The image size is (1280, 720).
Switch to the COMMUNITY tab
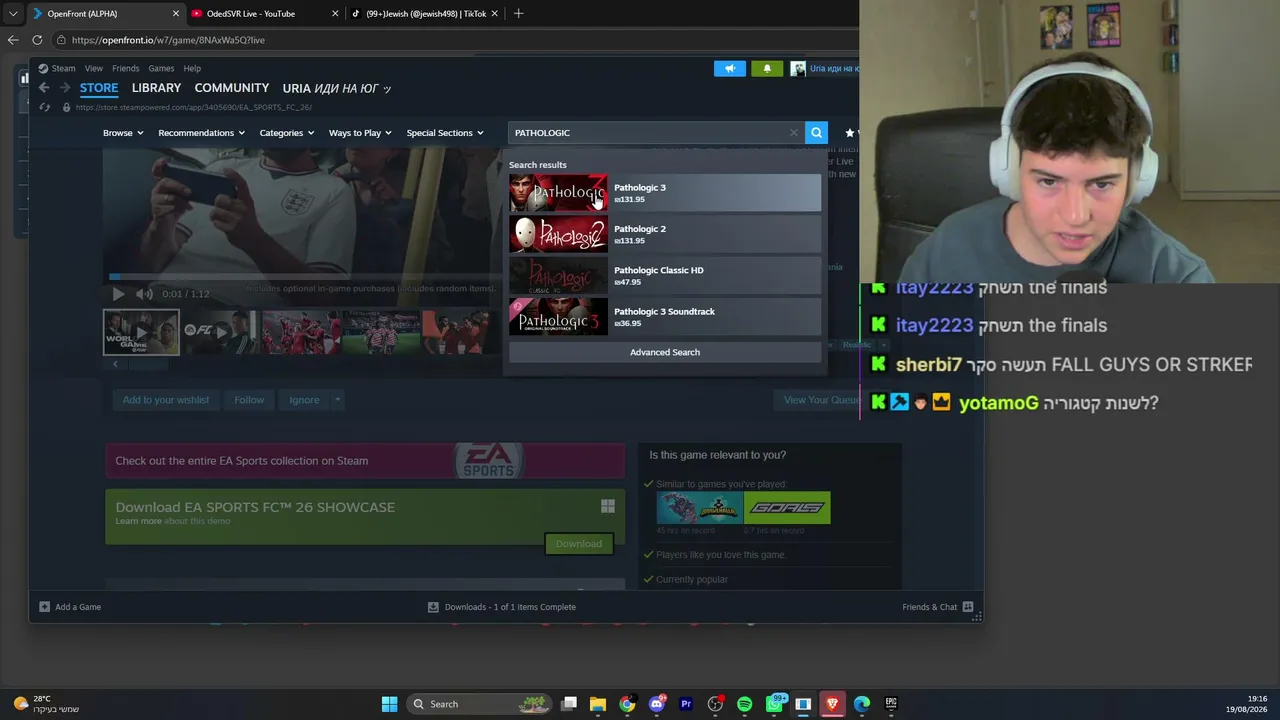point(232,88)
